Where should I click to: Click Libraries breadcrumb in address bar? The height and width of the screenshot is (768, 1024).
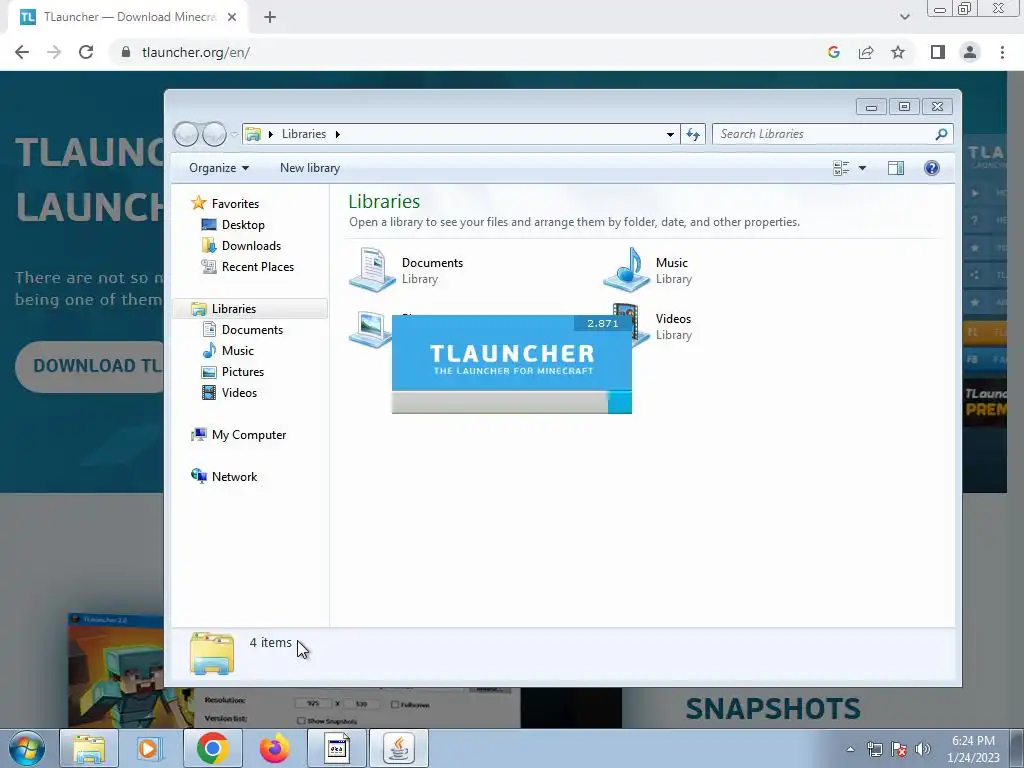click(304, 134)
